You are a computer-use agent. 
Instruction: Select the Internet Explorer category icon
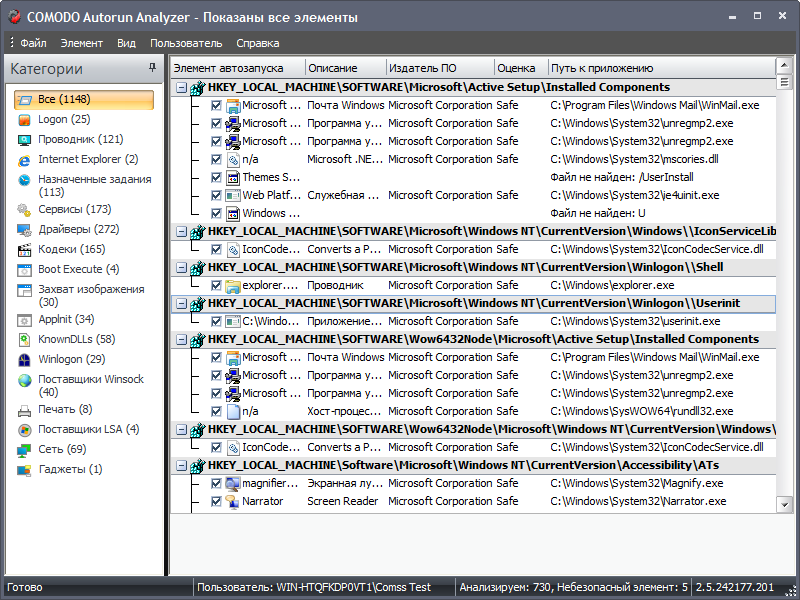(x=24, y=160)
